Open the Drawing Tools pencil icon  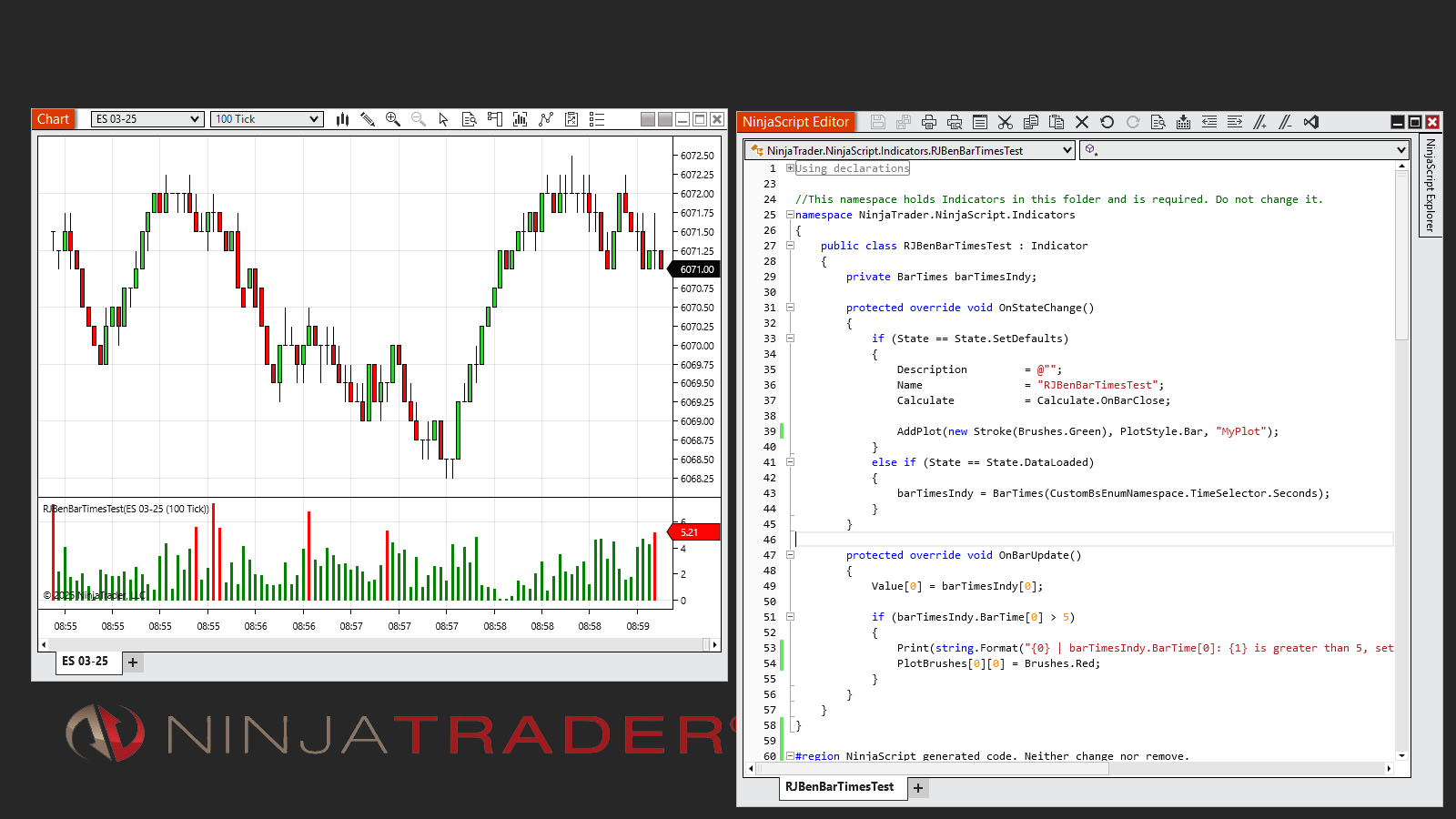[x=368, y=119]
